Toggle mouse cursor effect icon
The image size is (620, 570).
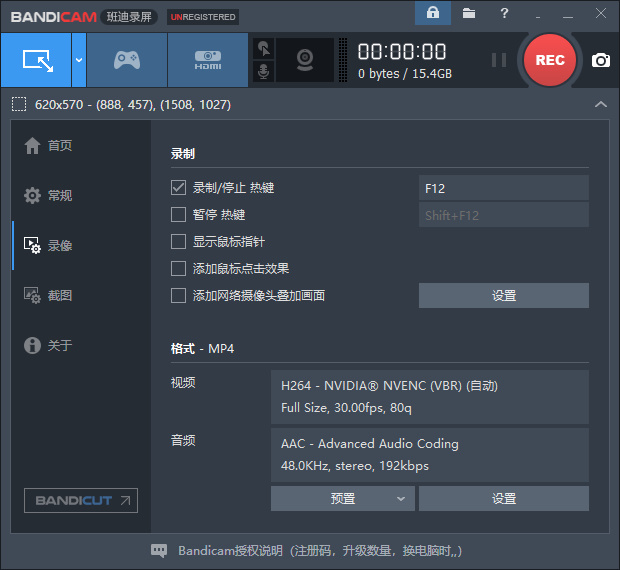click(263, 49)
